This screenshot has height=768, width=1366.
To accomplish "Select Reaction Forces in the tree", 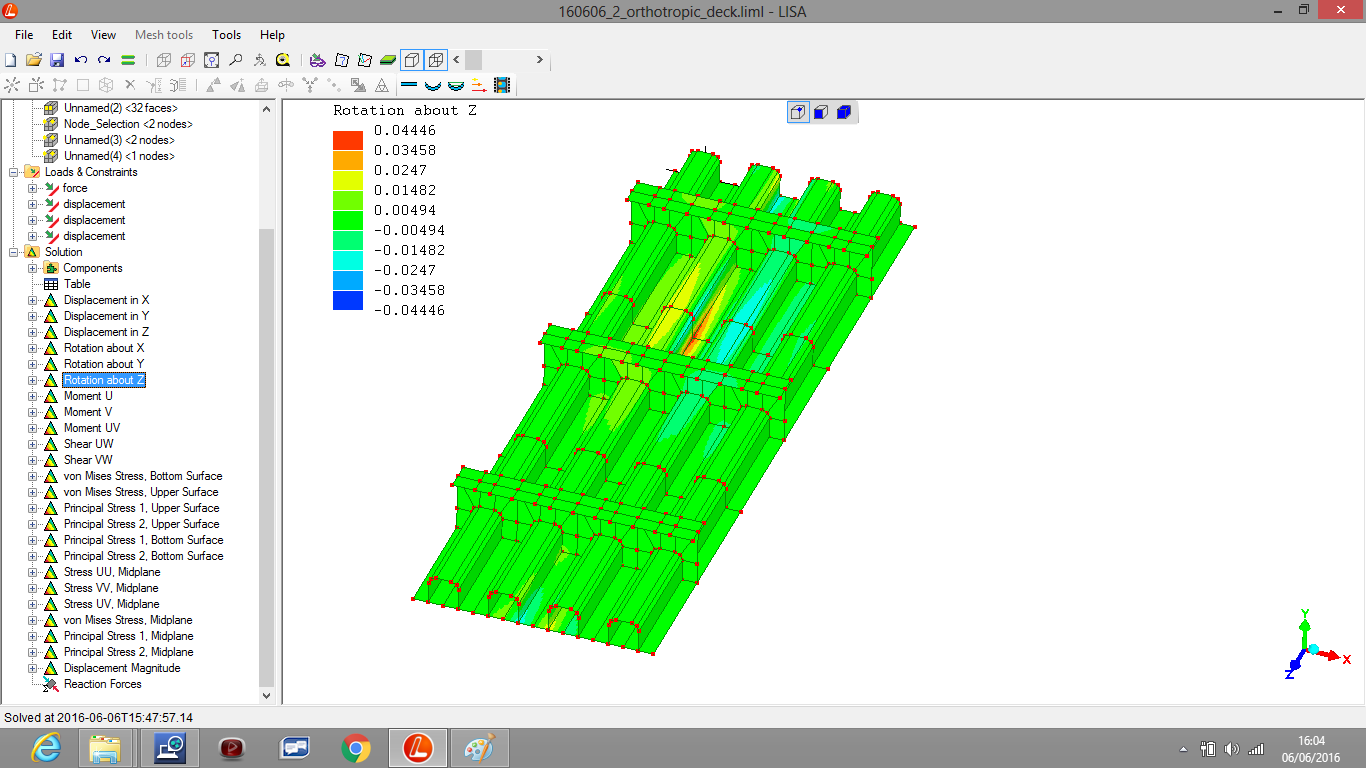I will pyautogui.click(x=102, y=684).
